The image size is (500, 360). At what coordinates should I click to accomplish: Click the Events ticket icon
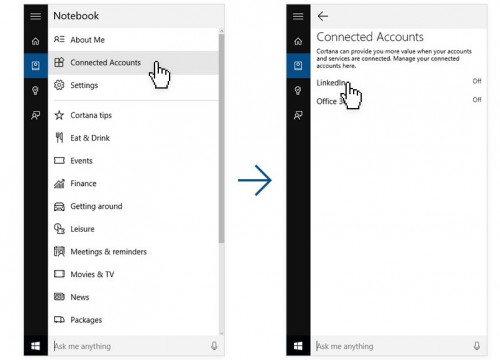59,161
